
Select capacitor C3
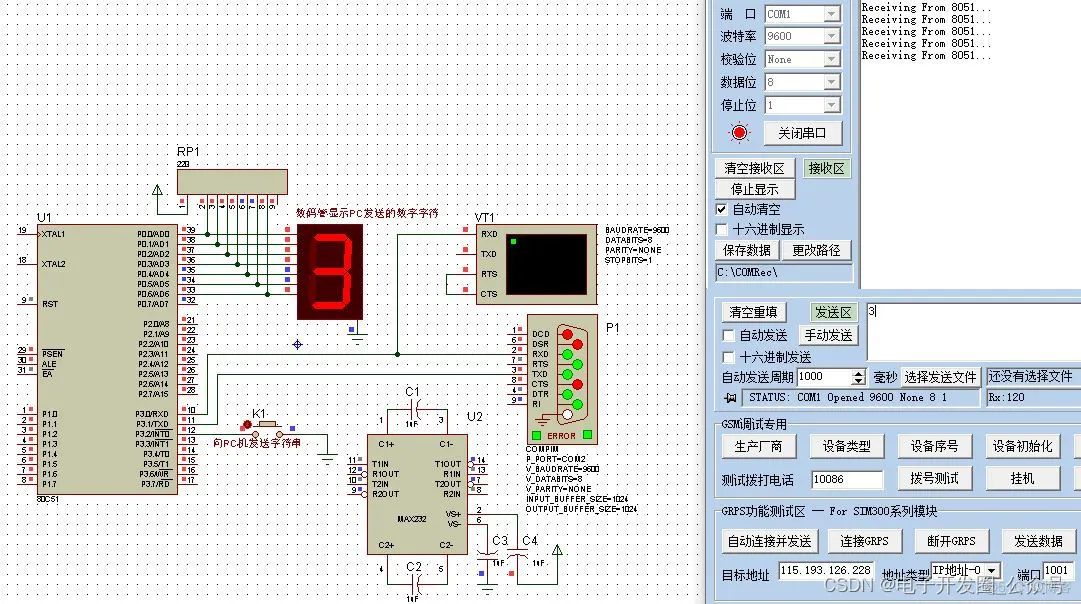487,553
